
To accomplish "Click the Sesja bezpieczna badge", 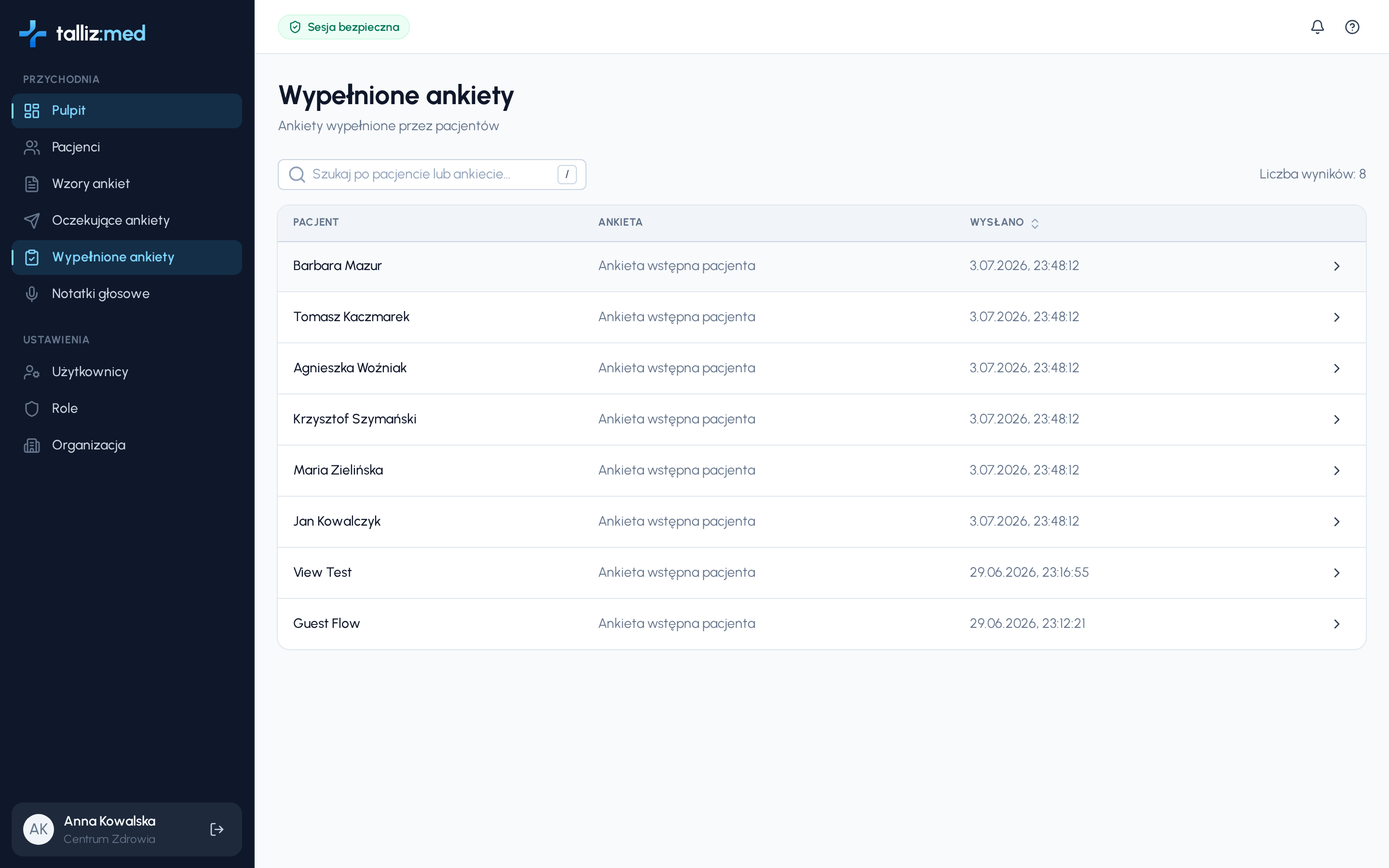I will pos(343,27).
